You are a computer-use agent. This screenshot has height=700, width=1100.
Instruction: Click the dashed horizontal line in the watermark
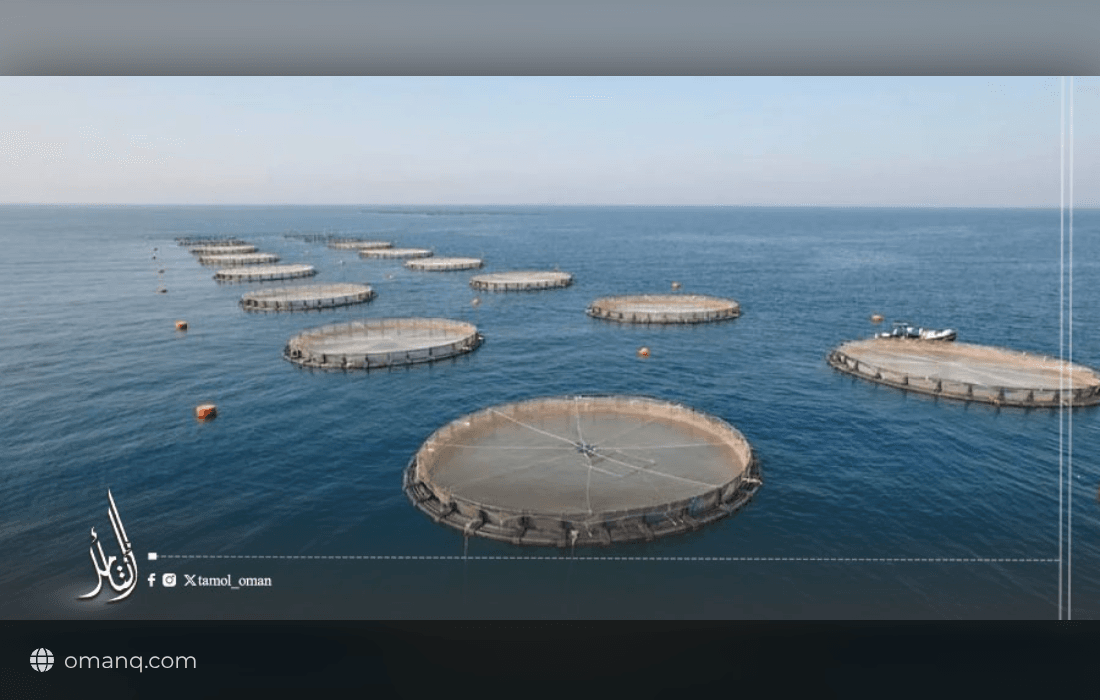coord(608,558)
